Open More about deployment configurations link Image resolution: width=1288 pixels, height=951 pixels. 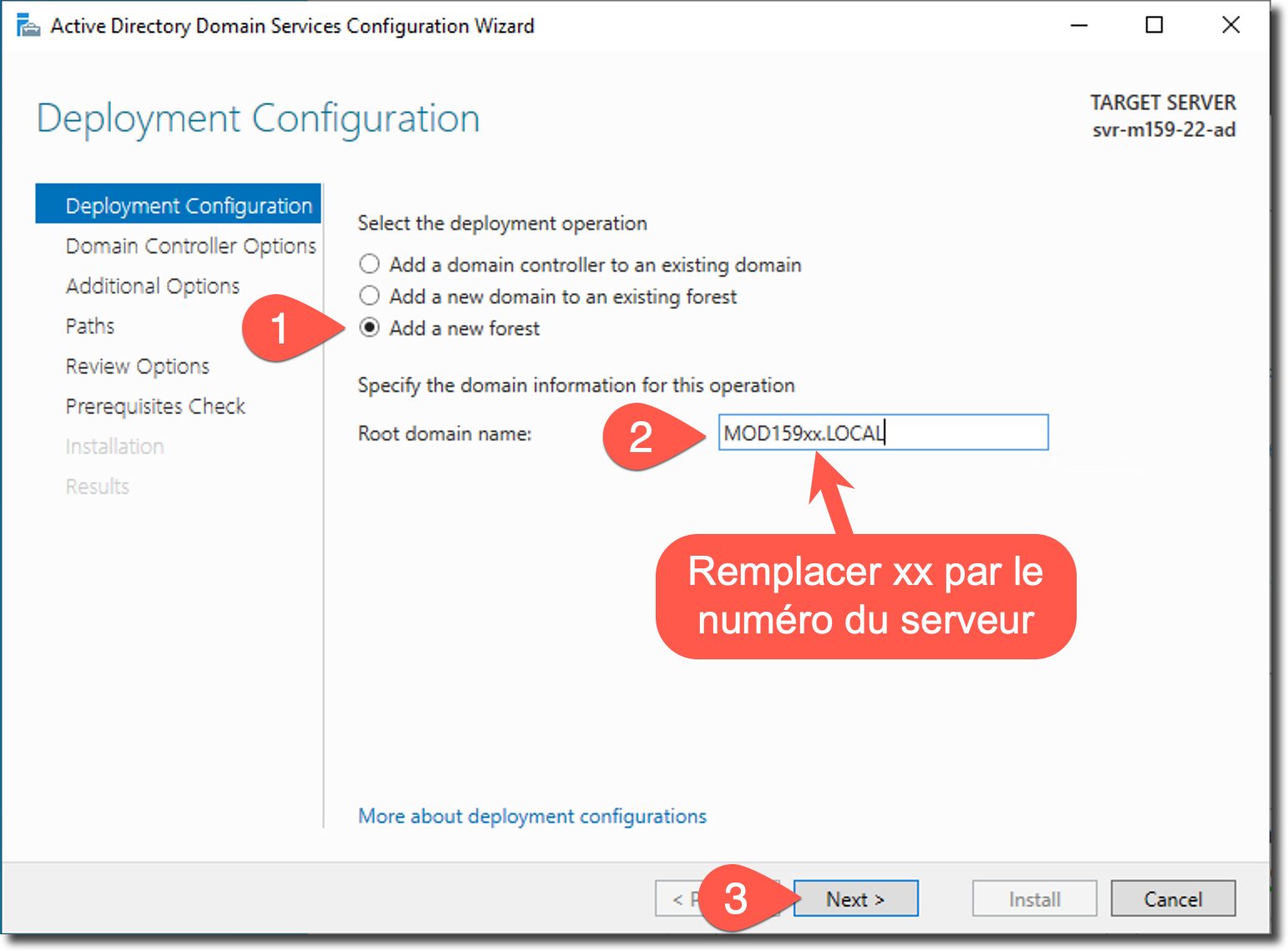(532, 816)
